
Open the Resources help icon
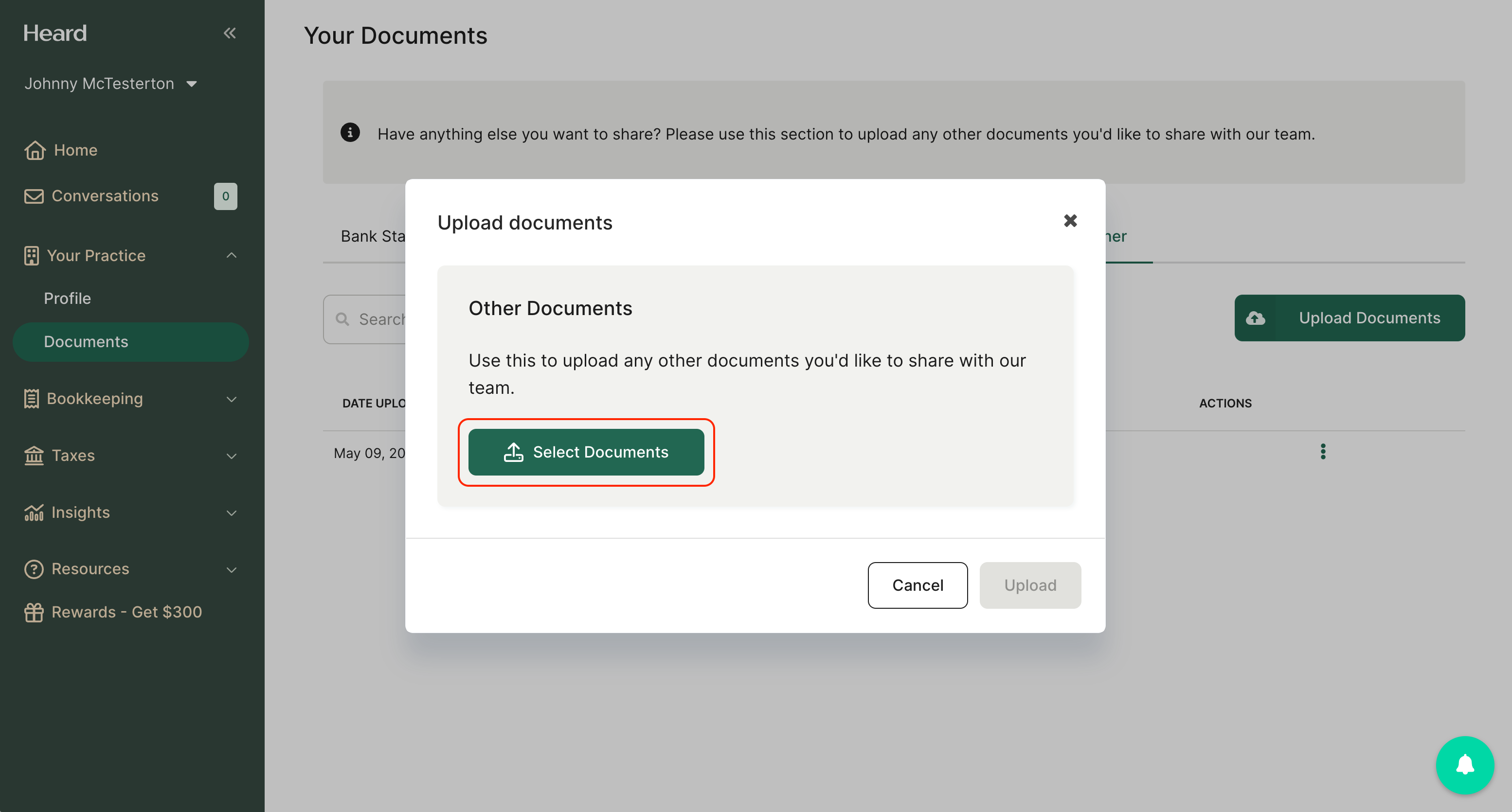tap(34, 568)
